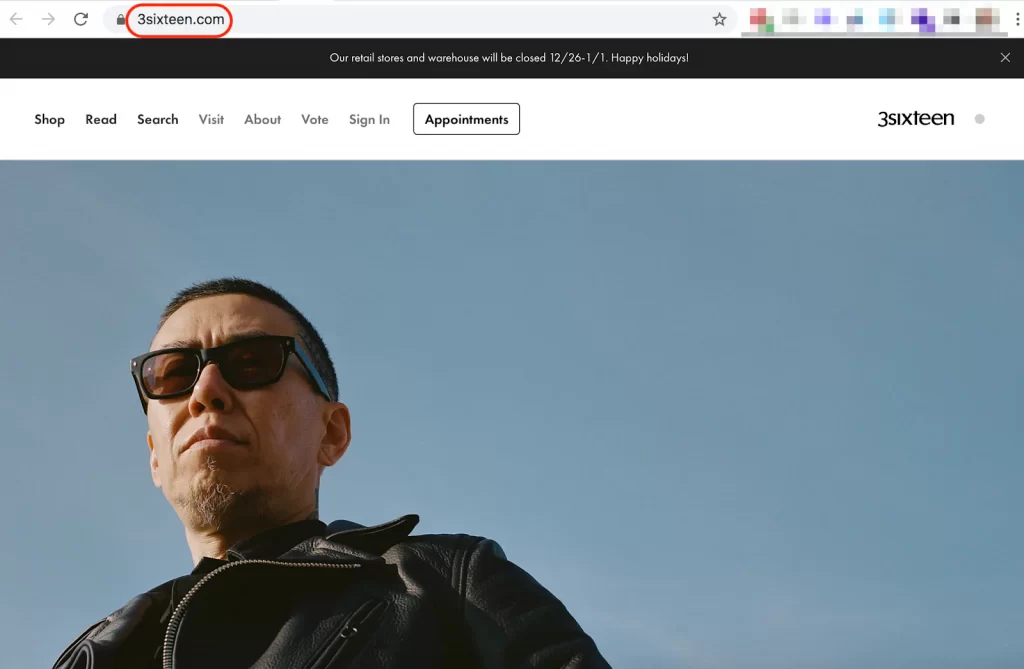1024x669 pixels.
Task: Click the hero photo of man in sunglasses
Action: point(512,414)
